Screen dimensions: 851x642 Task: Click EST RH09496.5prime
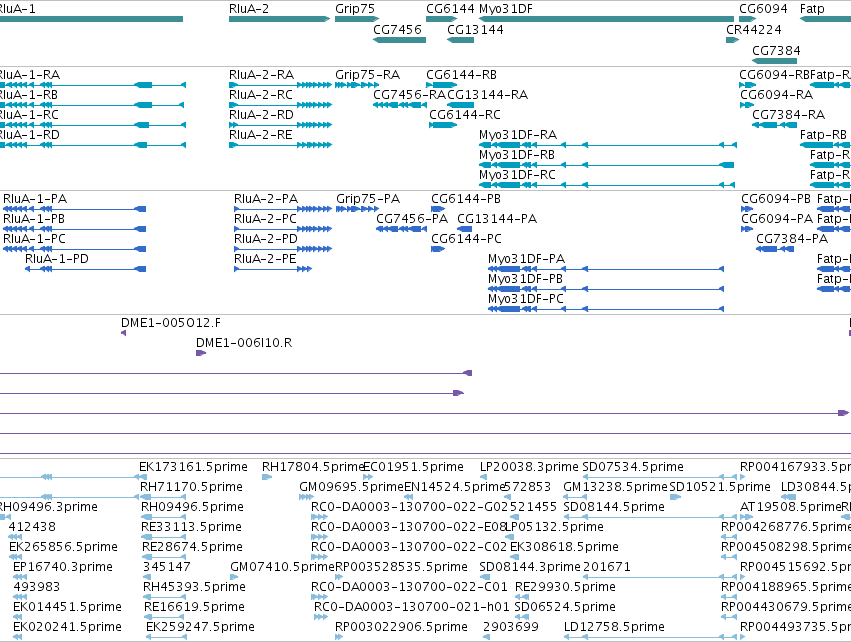pyautogui.click(x=193, y=507)
